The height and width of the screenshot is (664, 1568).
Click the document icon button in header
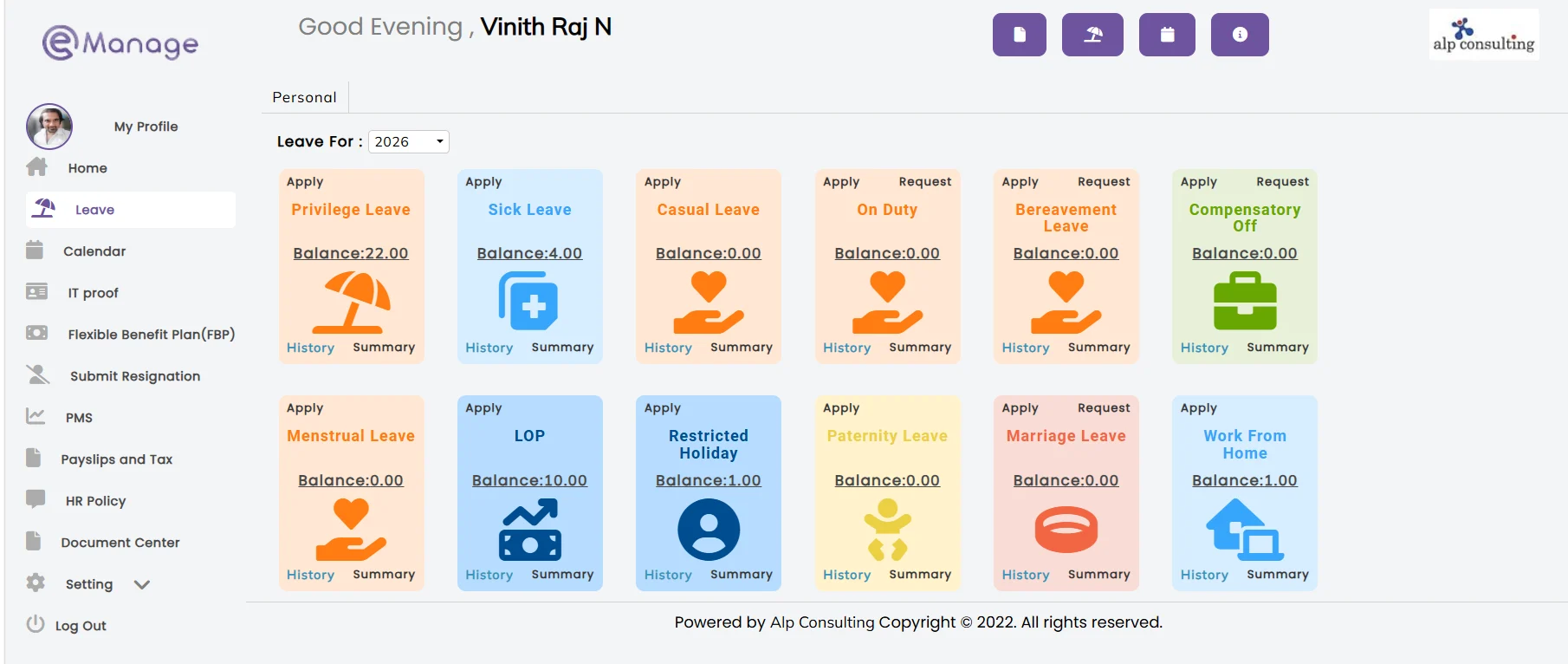click(x=1020, y=35)
